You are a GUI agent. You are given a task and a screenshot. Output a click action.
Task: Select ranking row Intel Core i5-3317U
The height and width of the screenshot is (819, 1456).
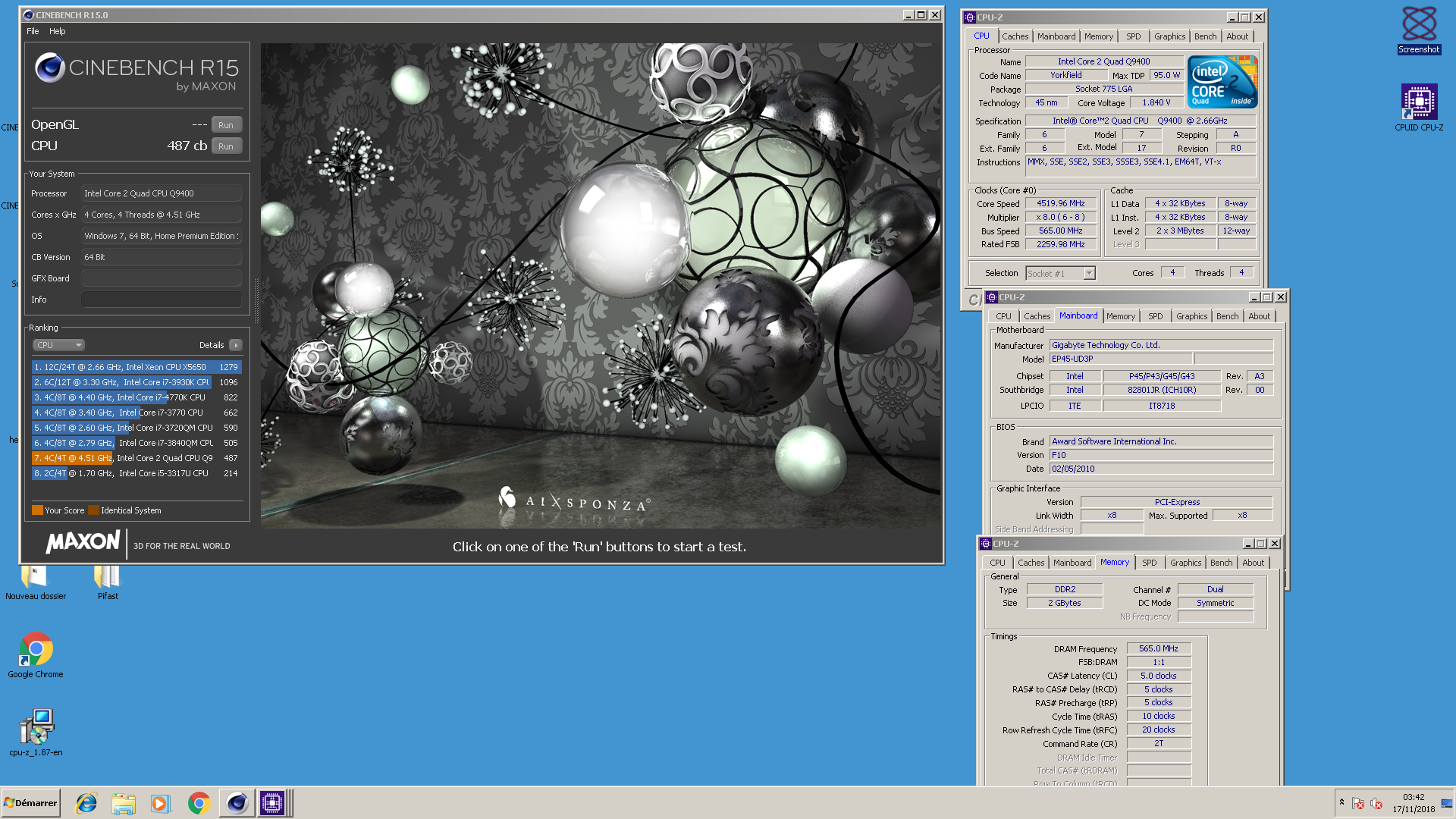click(x=136, y=473)
